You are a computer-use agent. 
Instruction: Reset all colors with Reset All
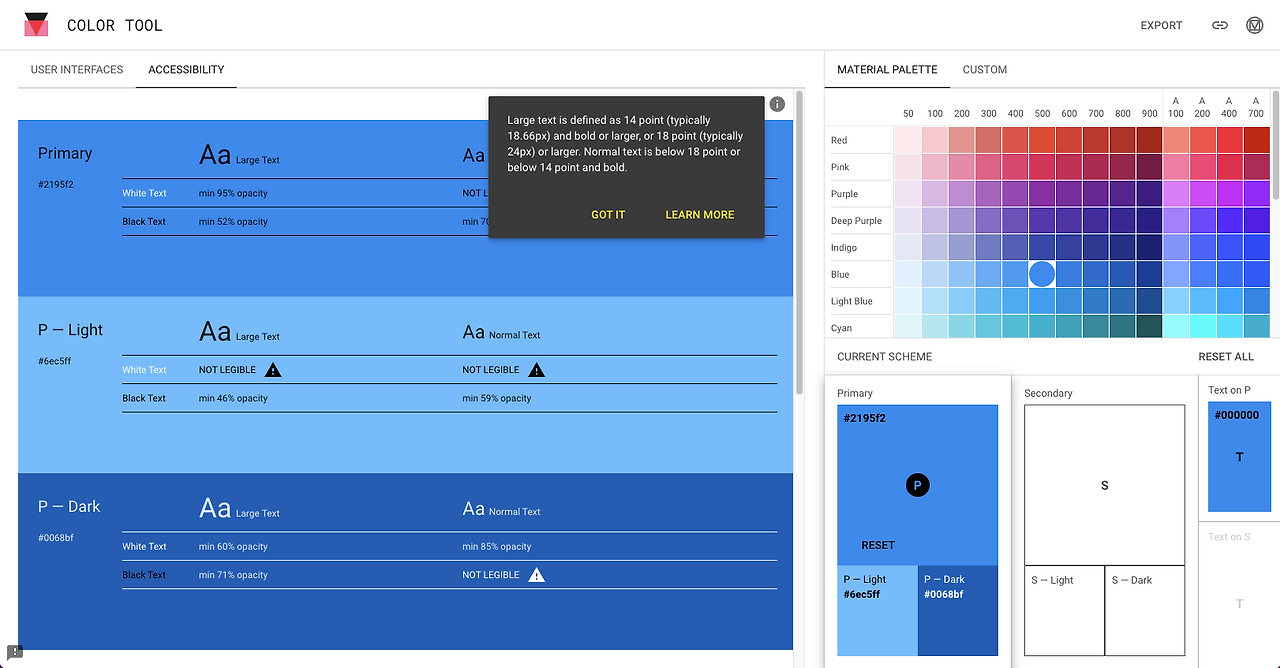click(x=1226, y=357)
